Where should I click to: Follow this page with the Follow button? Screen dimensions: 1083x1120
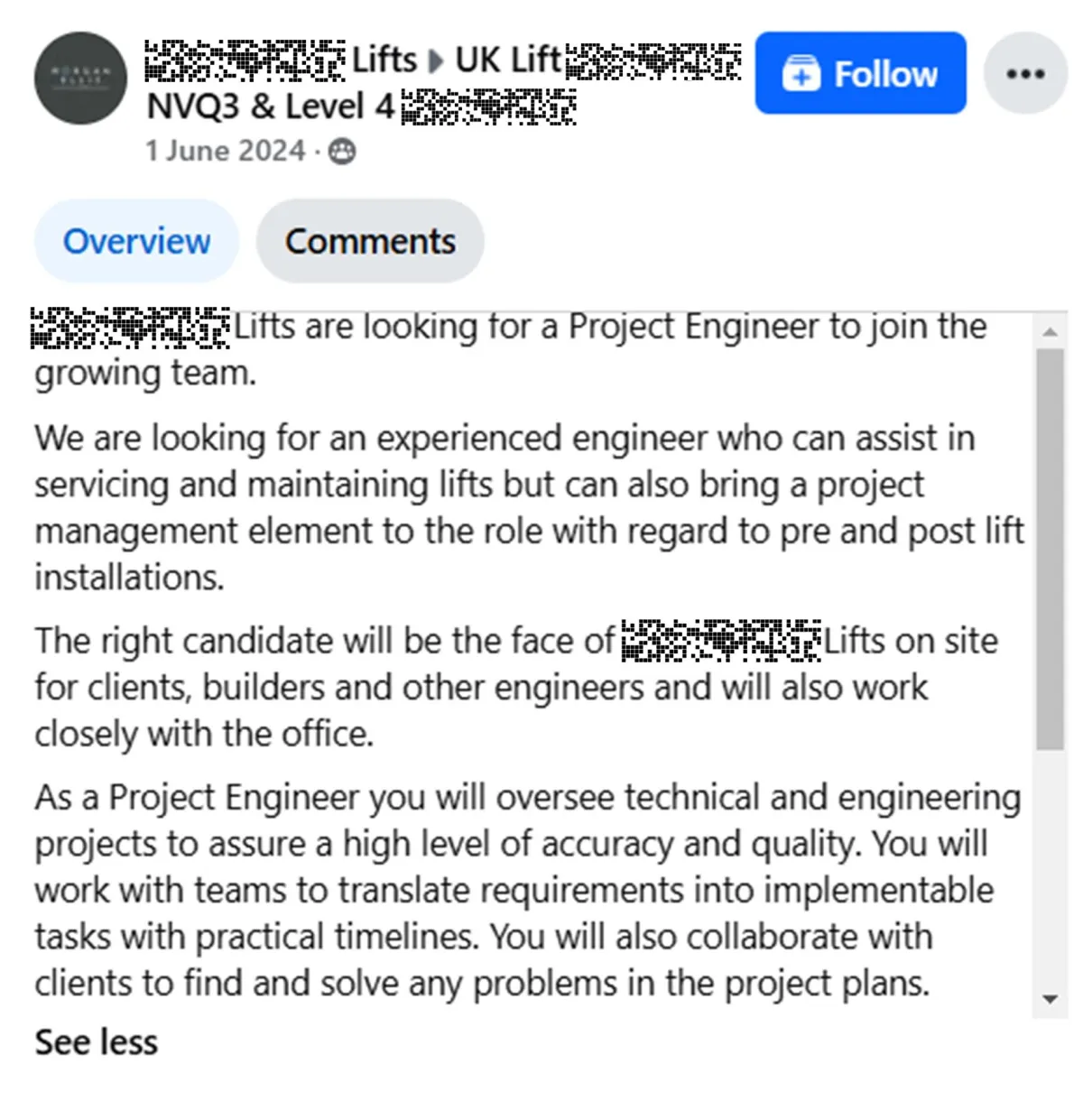click(x=860, y=73)
